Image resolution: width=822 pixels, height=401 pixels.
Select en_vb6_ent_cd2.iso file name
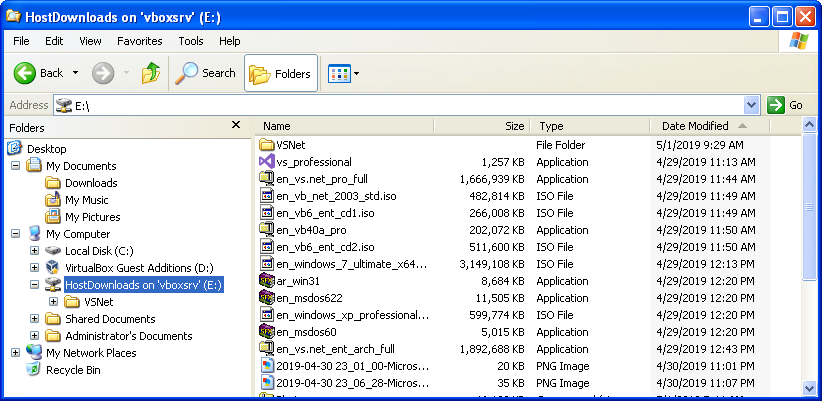pyautogui.click(x=325, y=247)
